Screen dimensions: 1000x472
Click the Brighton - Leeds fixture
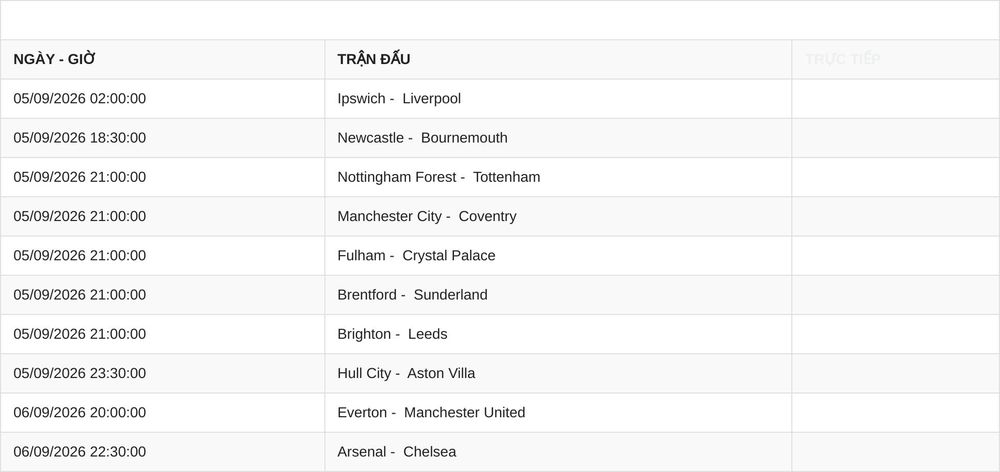click(392, 334)
